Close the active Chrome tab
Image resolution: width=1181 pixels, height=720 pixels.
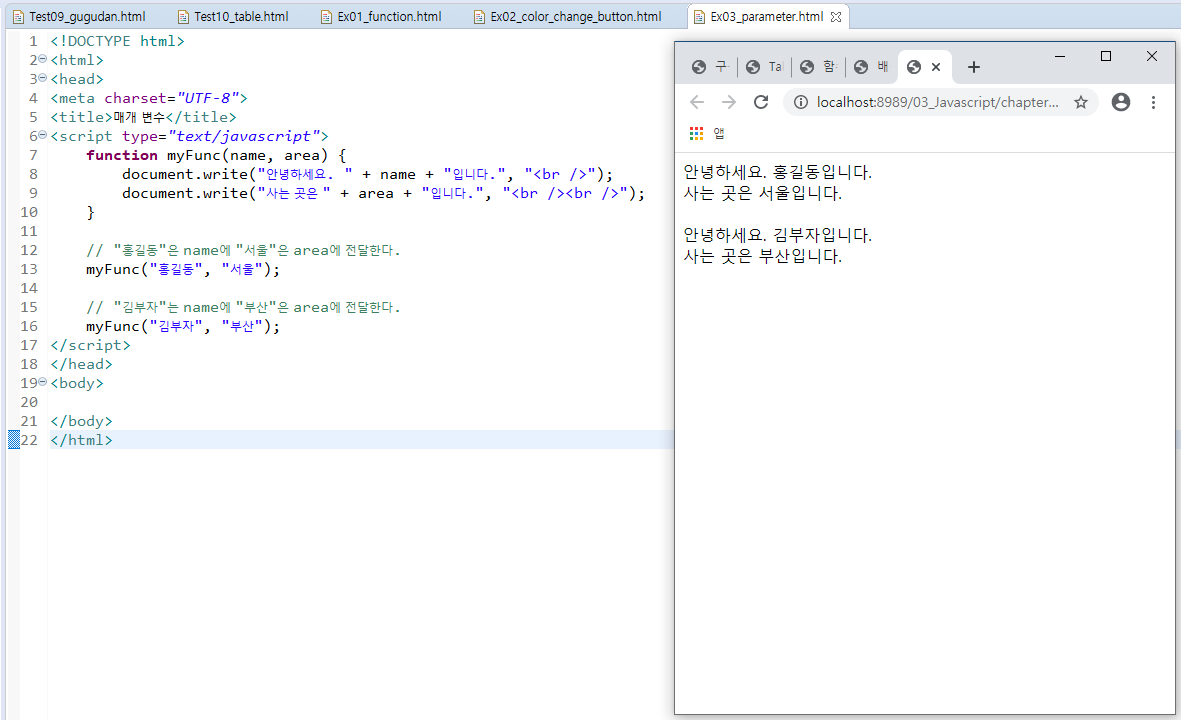936,67
